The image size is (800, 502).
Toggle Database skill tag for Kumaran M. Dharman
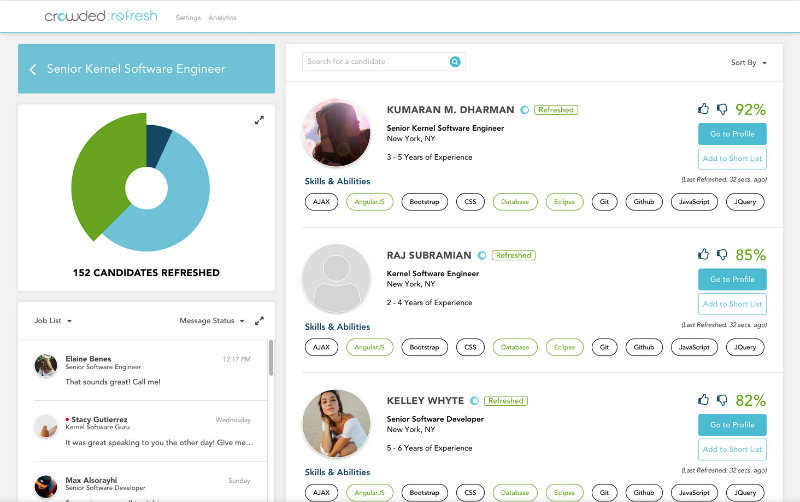515,202
